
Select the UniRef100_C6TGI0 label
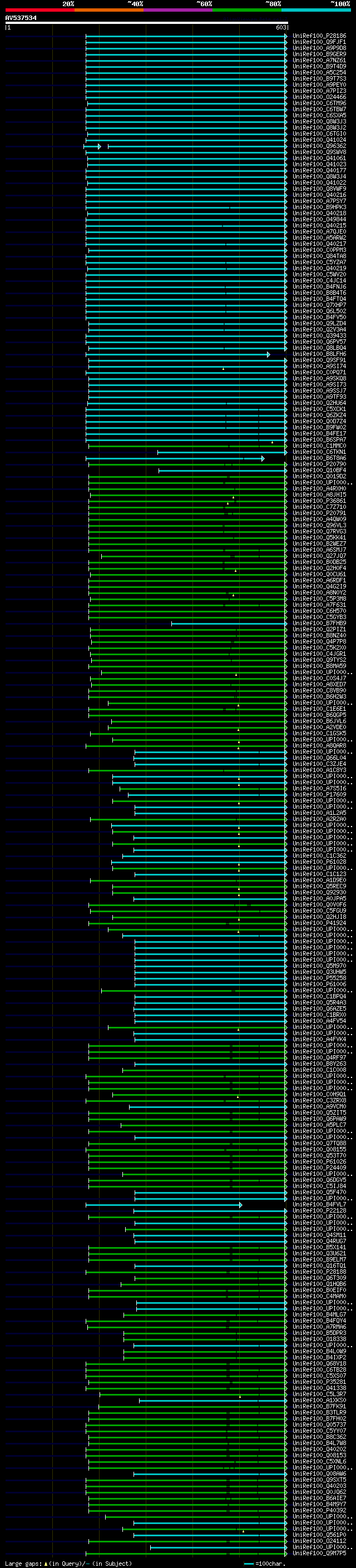319,134
